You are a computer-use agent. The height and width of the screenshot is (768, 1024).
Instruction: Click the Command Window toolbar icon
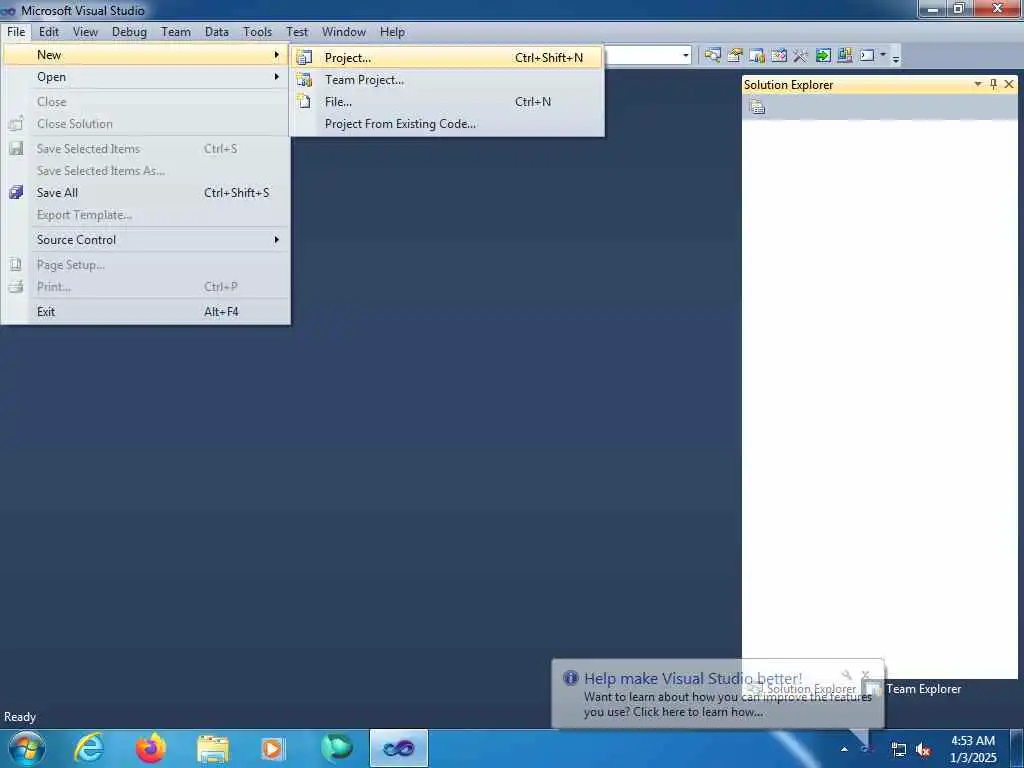click(867, 56)
